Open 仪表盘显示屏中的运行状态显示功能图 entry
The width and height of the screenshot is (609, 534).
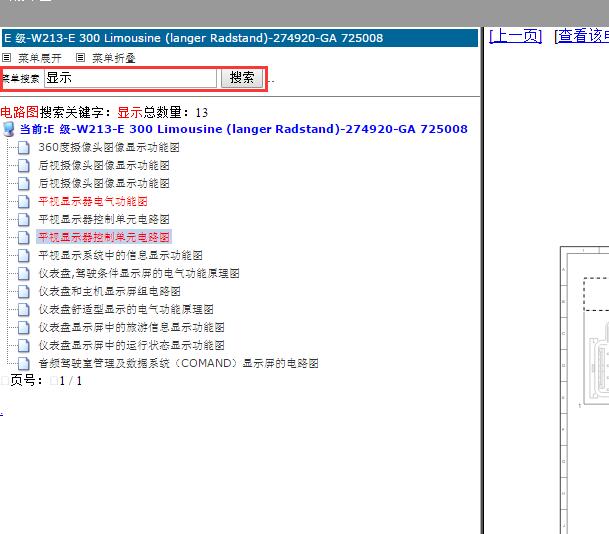pyautogui.click(x=131, y=345)
